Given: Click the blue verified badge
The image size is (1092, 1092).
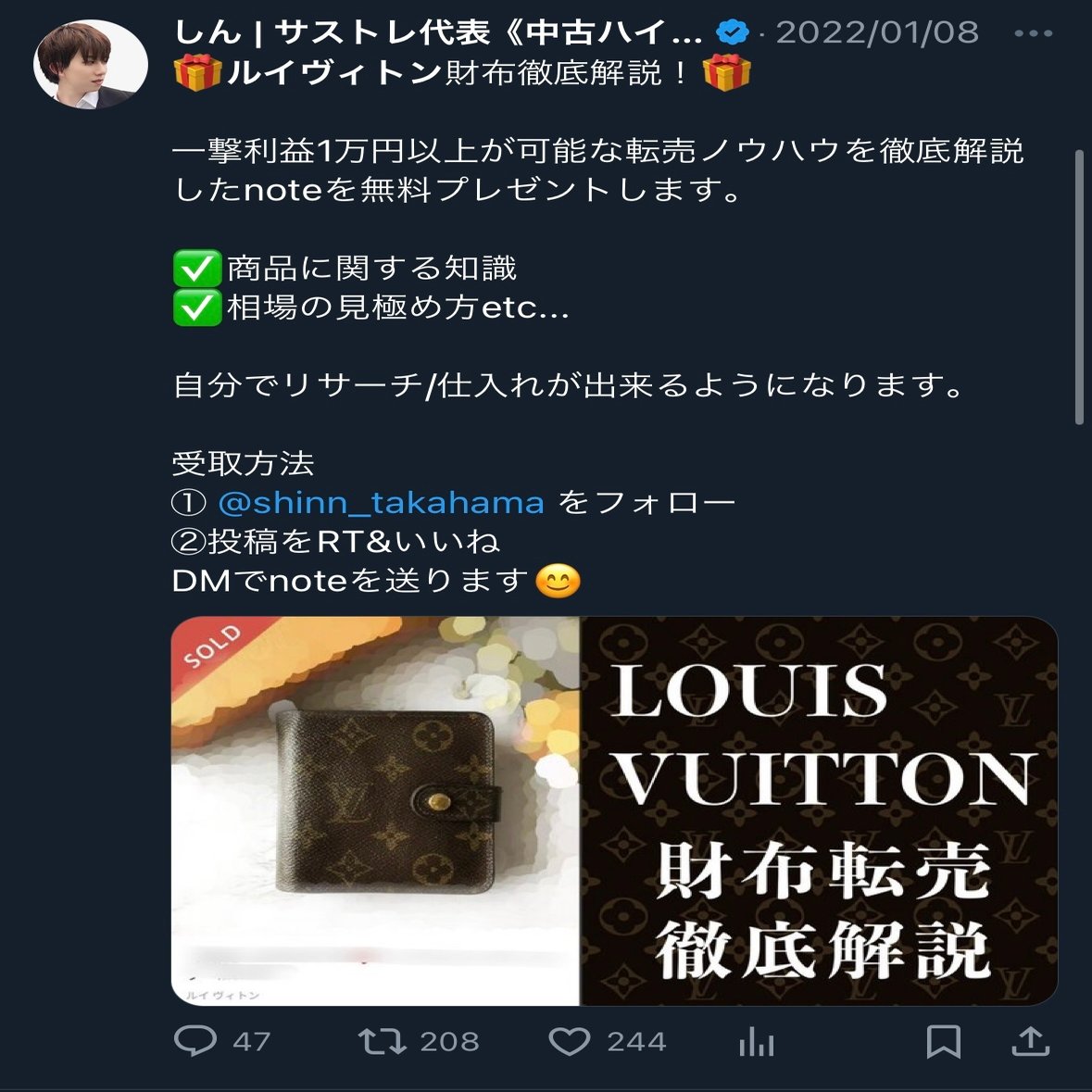Looking at the screenshot, I should click(x=733, y=32).
